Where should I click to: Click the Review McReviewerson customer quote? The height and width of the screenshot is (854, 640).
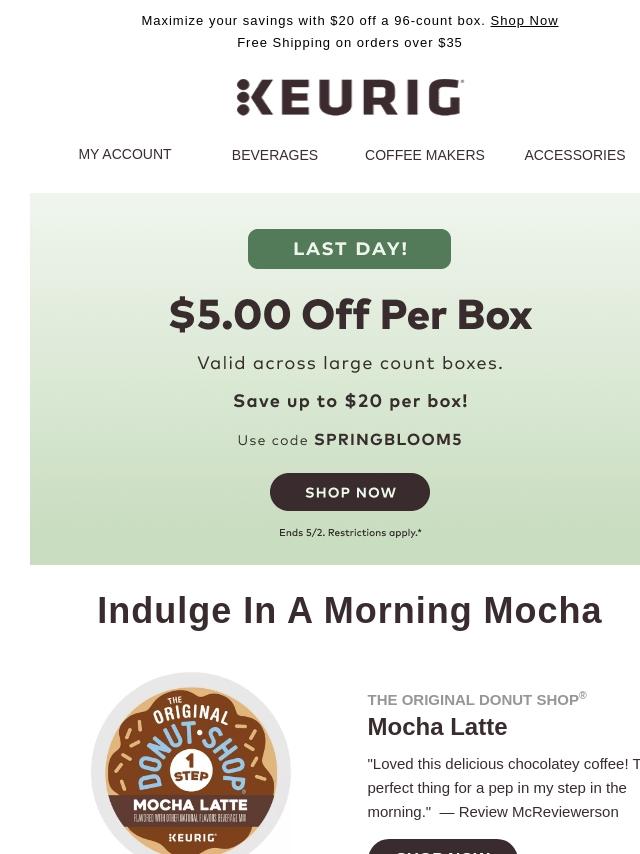coord(503,788)
